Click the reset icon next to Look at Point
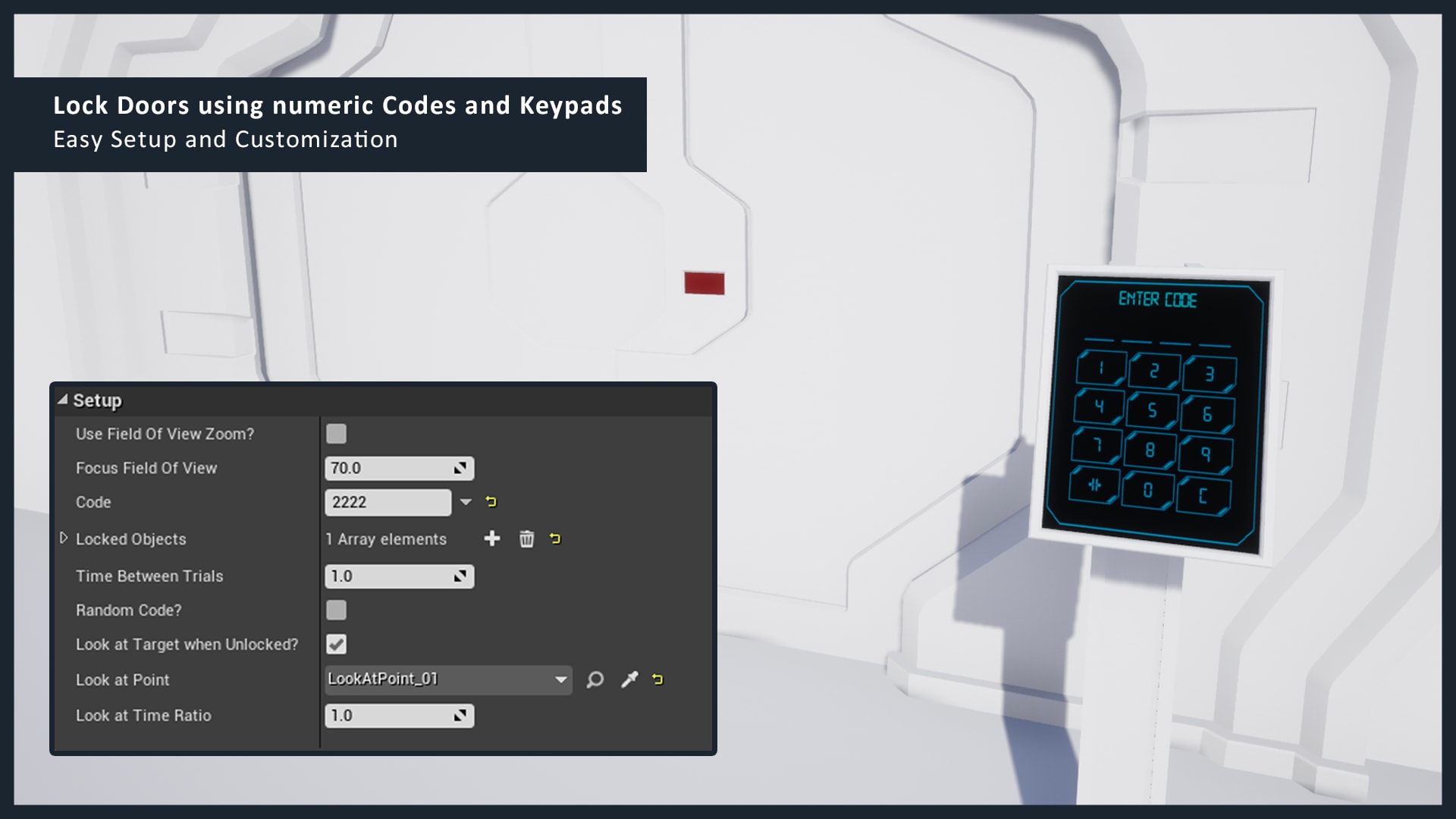This screenshot has width=1456, height=819. [659, 680]
